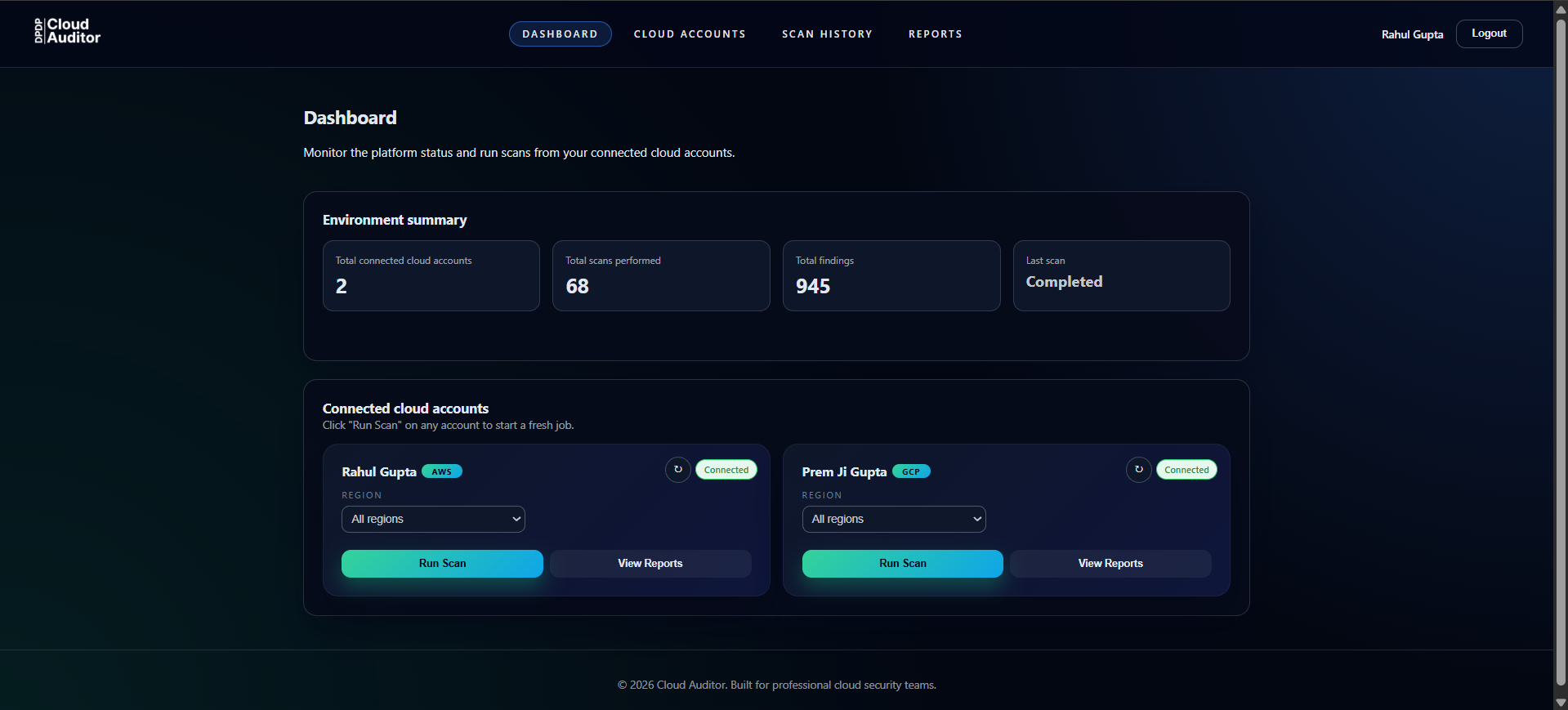The image size is (1568, 710).
Task: Refresh the Prem Ji Gupta GCP account
Action: tap(1138, 470)
